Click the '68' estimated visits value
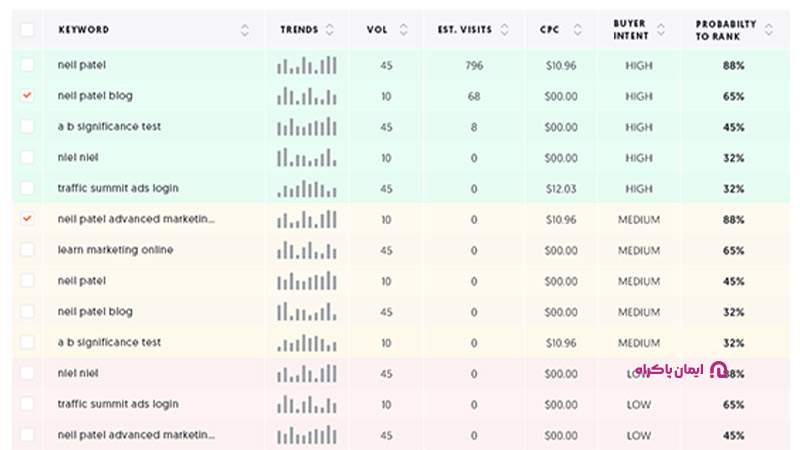This screenshot has width=800, height=450. coord(474,96)
